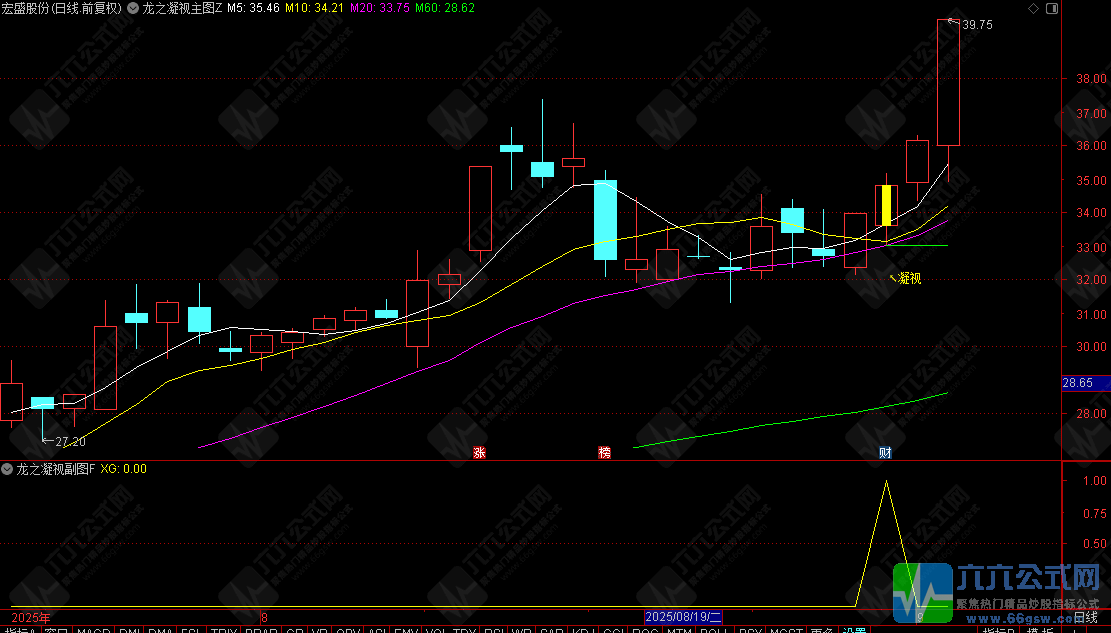Switch to the BOLL indicator tab
Viewport: 1111px width, 633px height.
[714, 629]
